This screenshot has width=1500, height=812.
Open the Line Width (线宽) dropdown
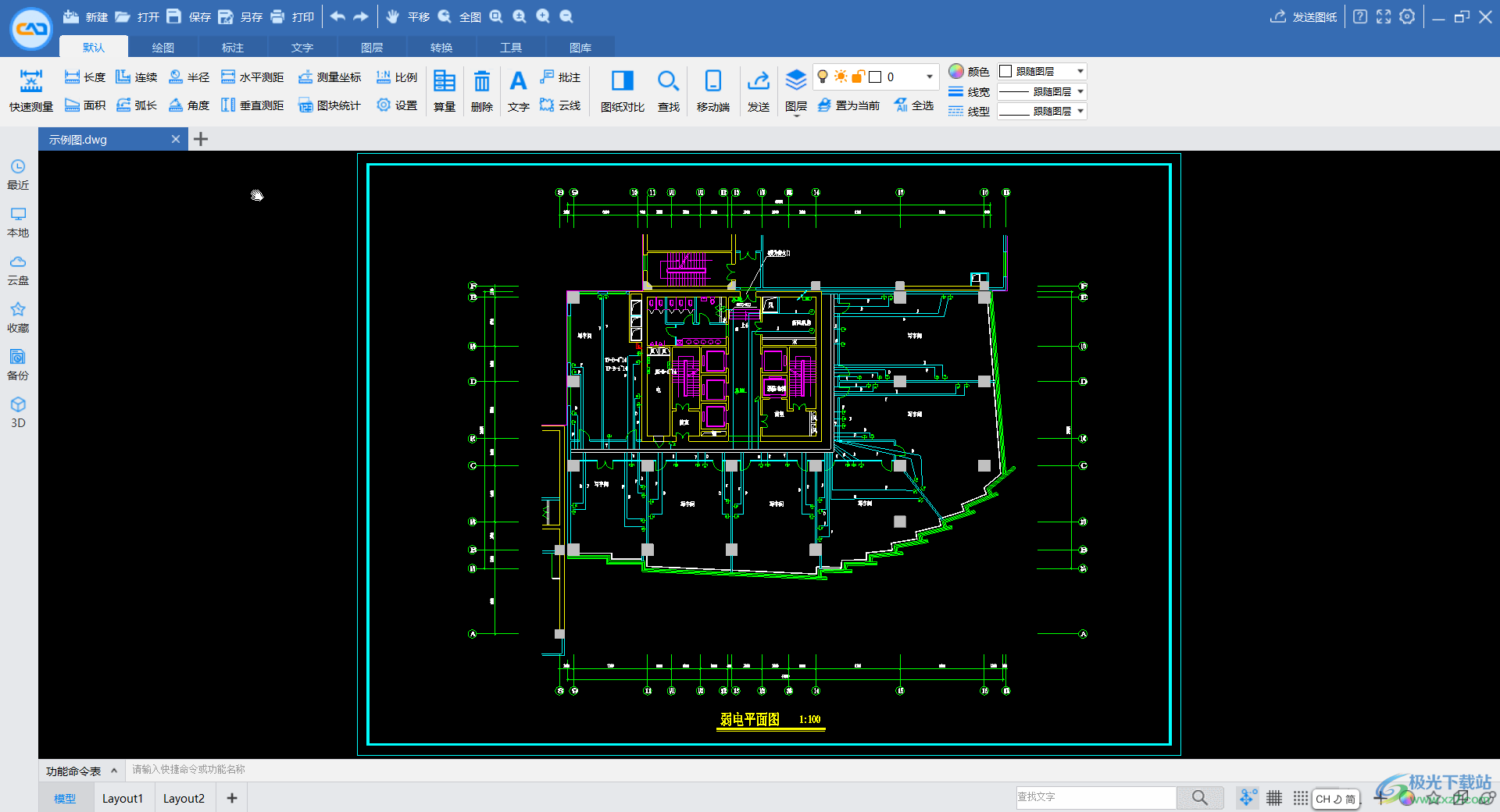point(1043,91)
